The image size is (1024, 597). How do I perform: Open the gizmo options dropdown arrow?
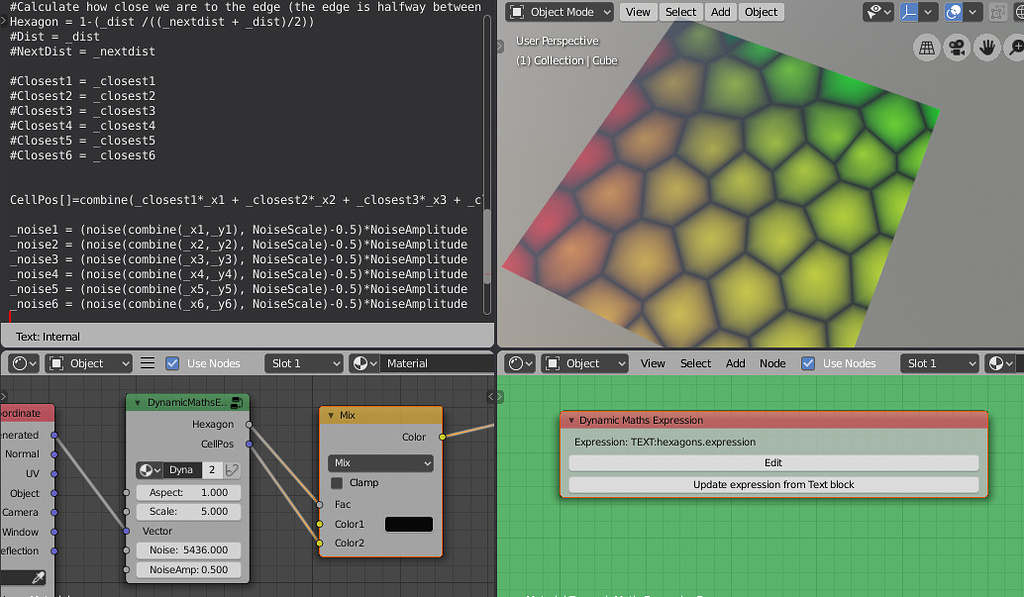click(x=927, y=12)
